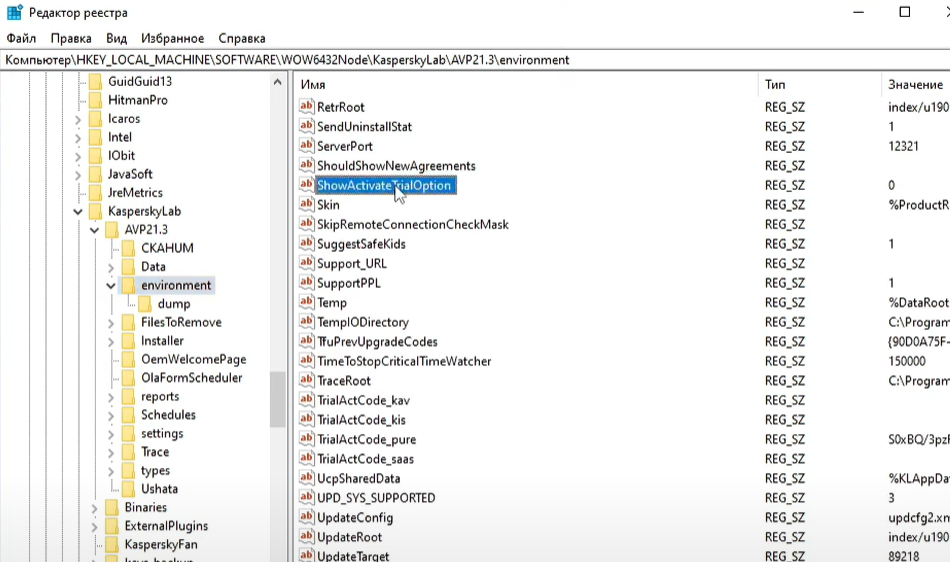Click the folder icon of dump subkey
The width and height of the screenshot is (950, 562).
(145, 304)
